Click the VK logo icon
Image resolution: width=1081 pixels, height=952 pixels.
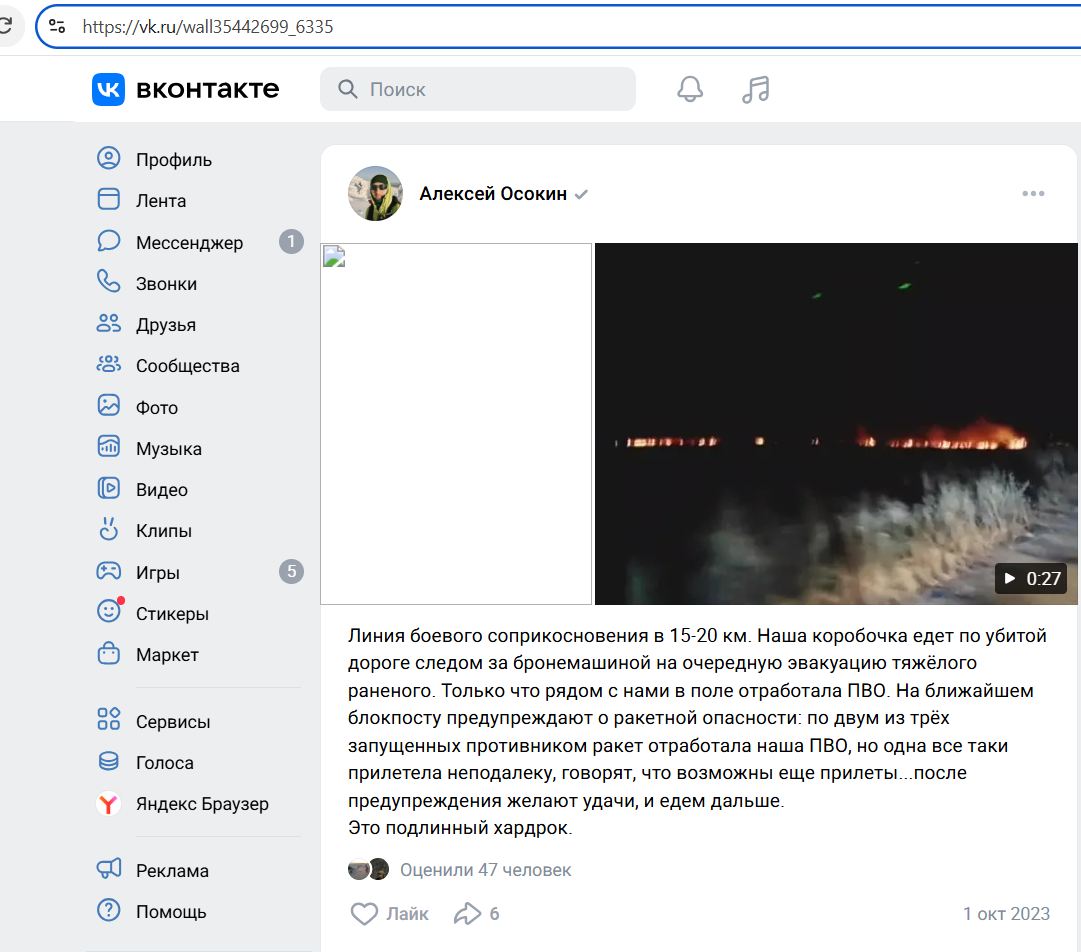click(x=108, y=89)
